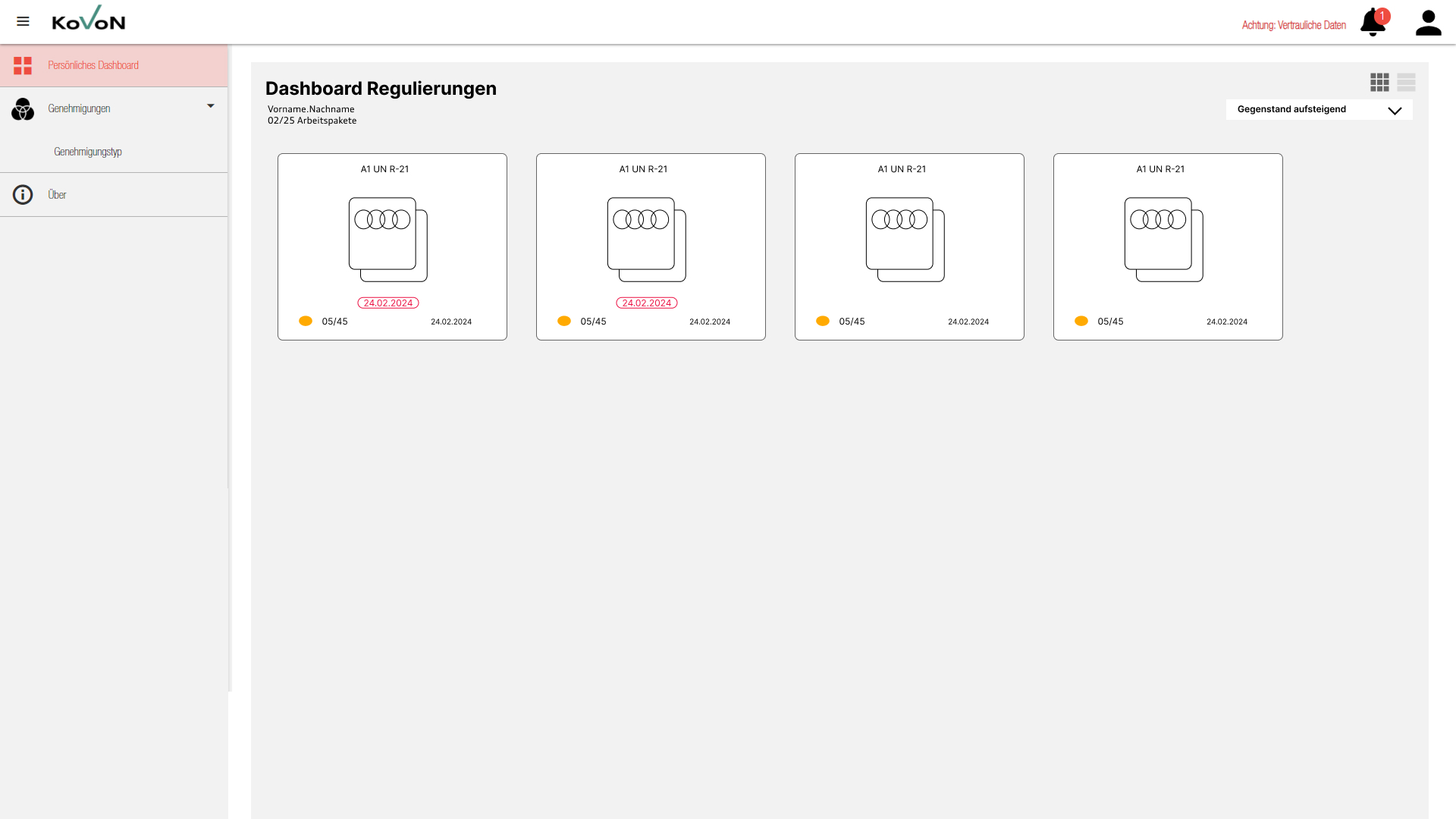
Task: Click the red 24.02.2024 badge on the second card
Action: (646, 303)
